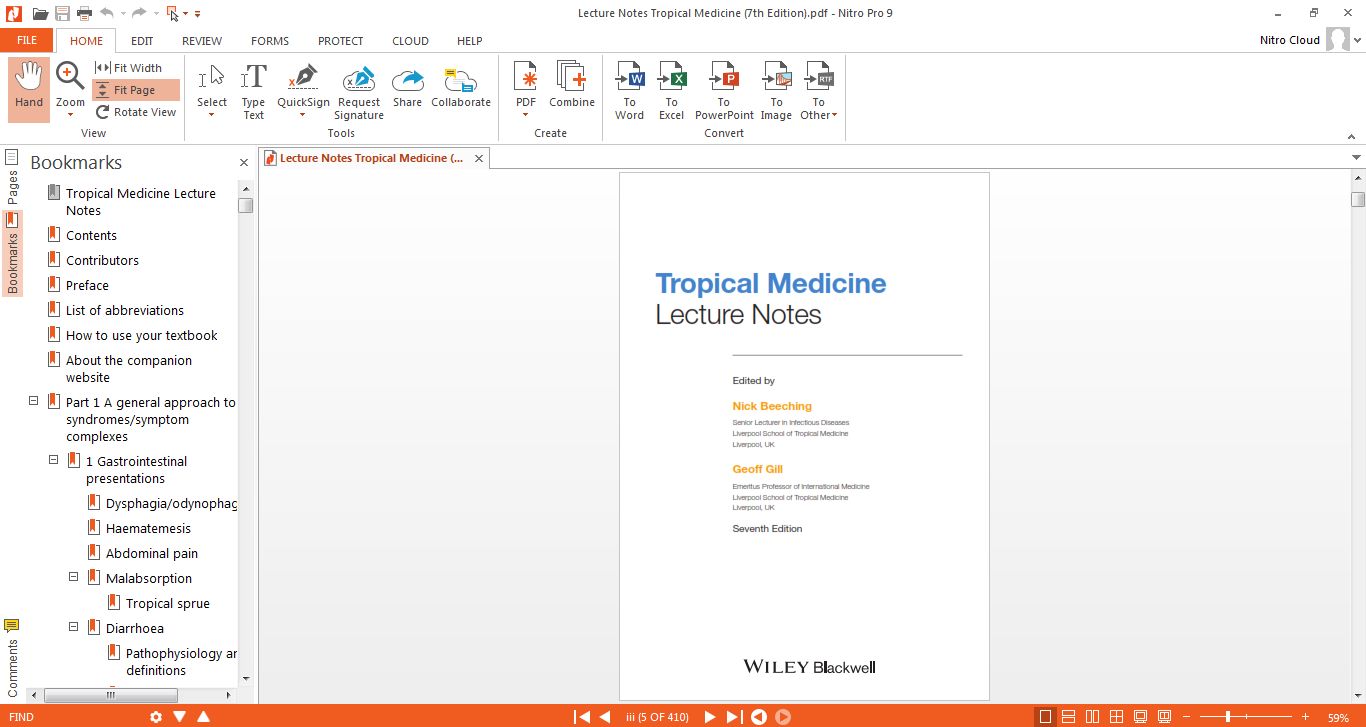This screenshot has width=1366, height=727.
Task: Click the Print icon in quick access toolbar
Action: pos(84,13)
